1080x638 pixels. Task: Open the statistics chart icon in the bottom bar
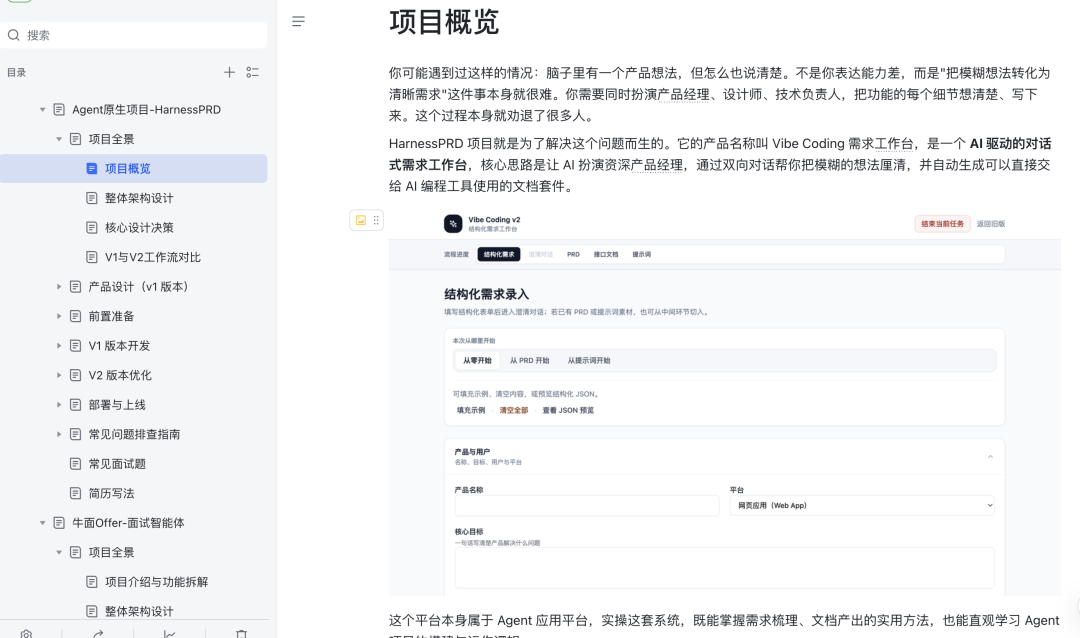click(169, 634)
